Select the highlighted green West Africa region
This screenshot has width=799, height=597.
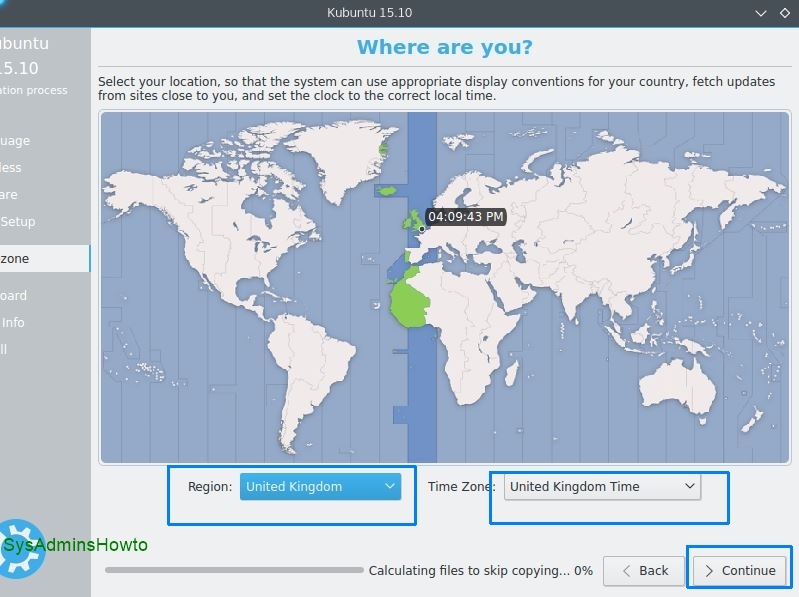[x=408, y=303]
